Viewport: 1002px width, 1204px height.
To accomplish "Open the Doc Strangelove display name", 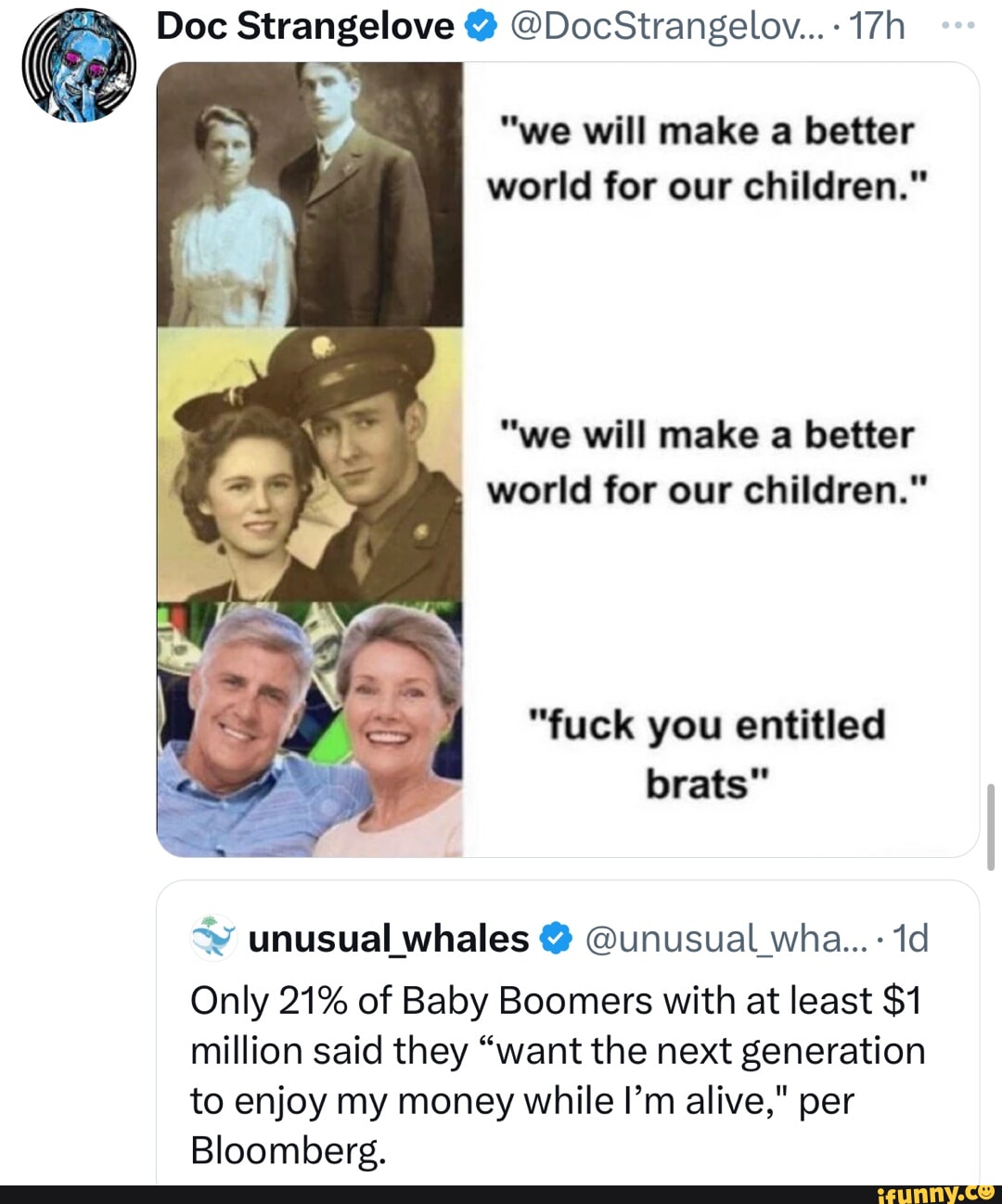I will point(305,26).
